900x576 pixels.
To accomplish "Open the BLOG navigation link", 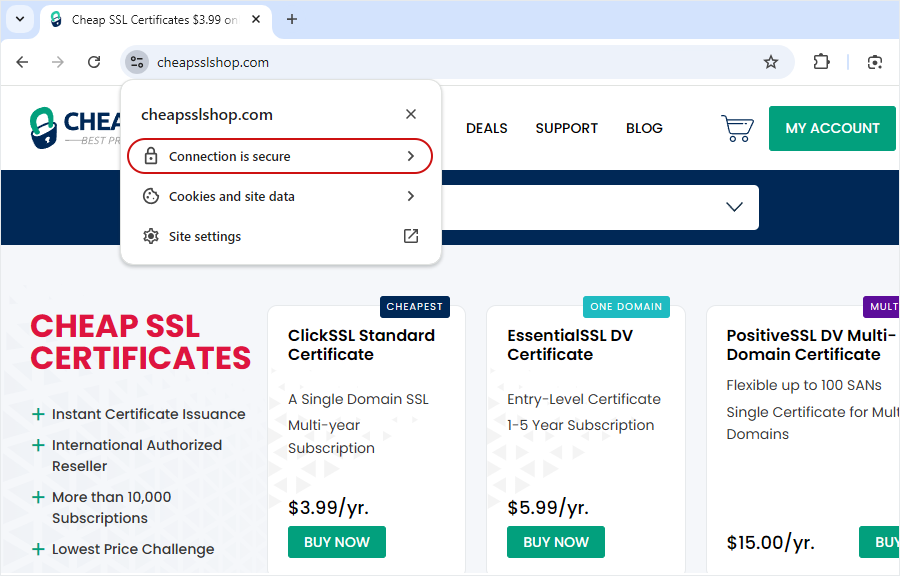I will point(644,128).
